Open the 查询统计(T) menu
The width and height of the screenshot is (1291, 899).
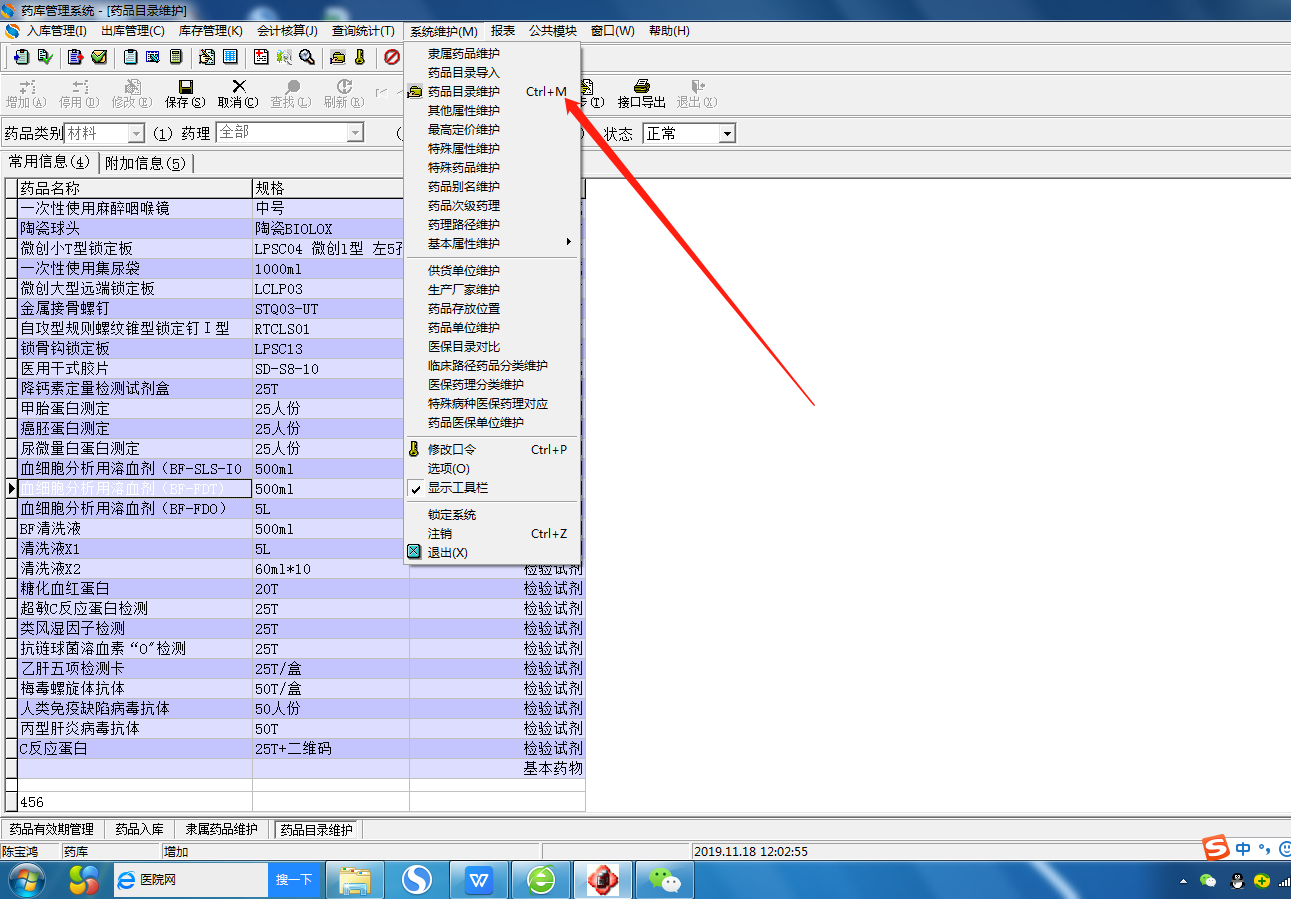point(363,31)
